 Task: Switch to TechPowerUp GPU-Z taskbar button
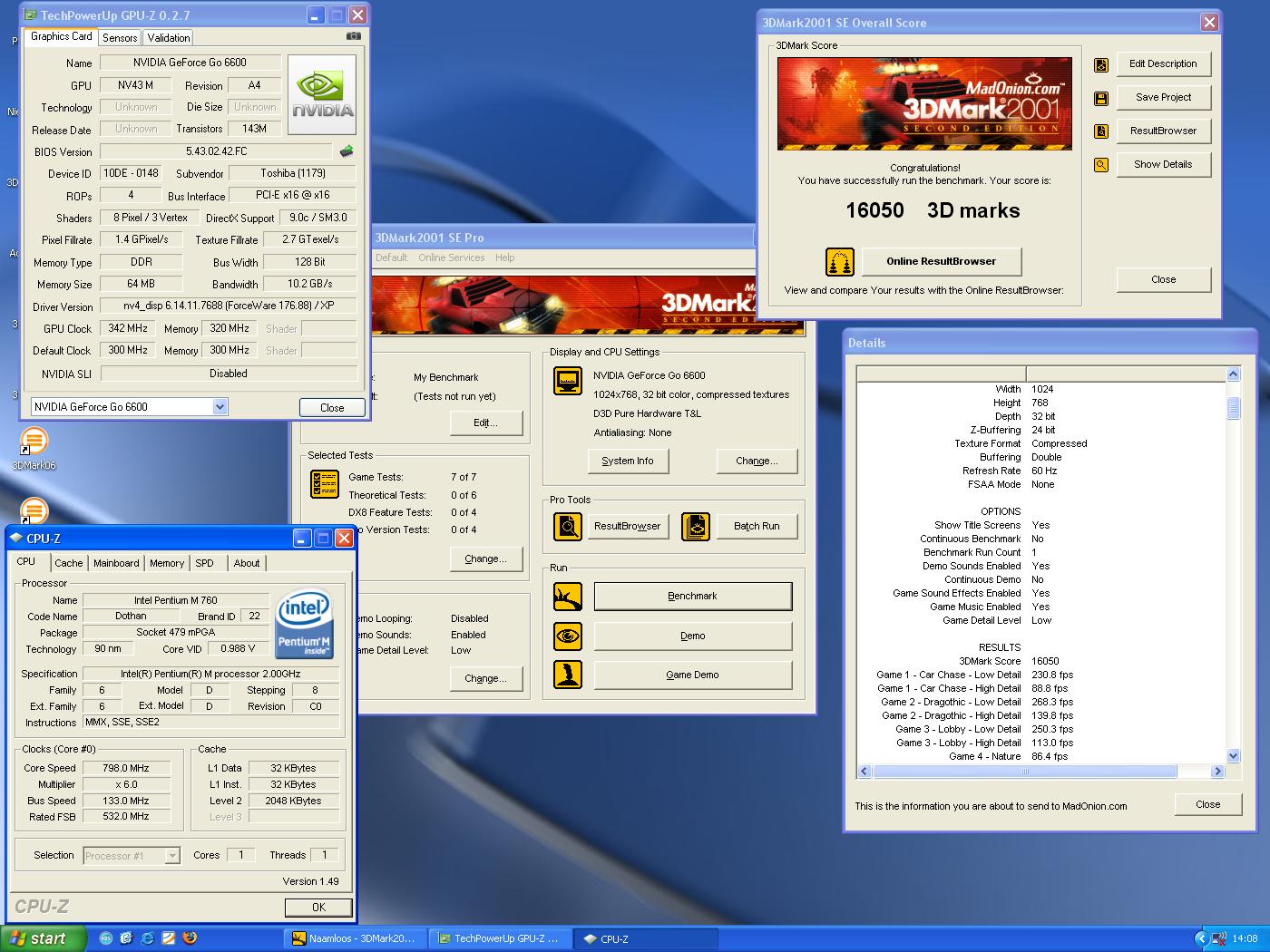[x=500, y=939]
